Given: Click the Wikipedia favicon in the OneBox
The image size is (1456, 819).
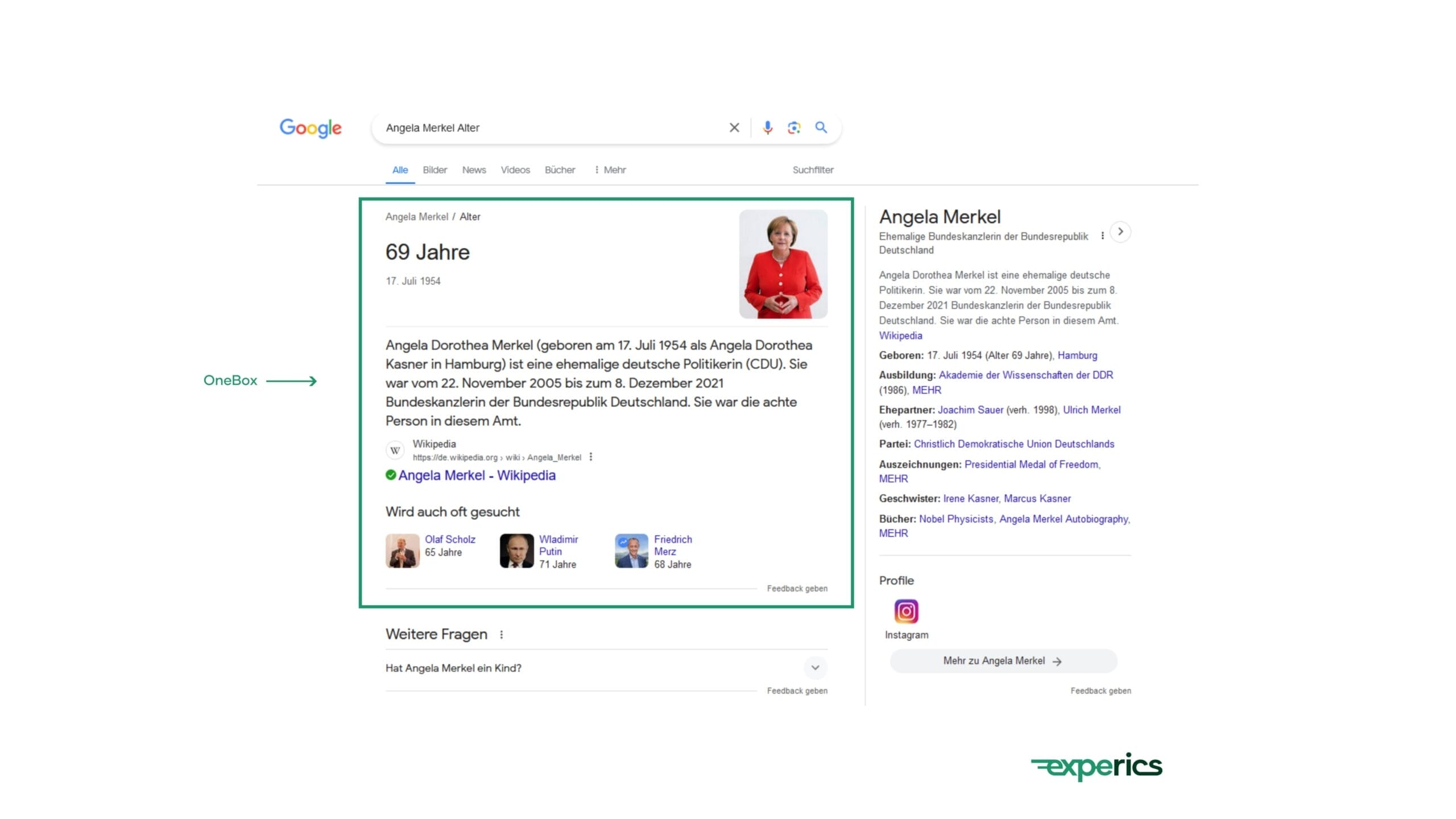Looking at the screenshot, I should point(395,449).
